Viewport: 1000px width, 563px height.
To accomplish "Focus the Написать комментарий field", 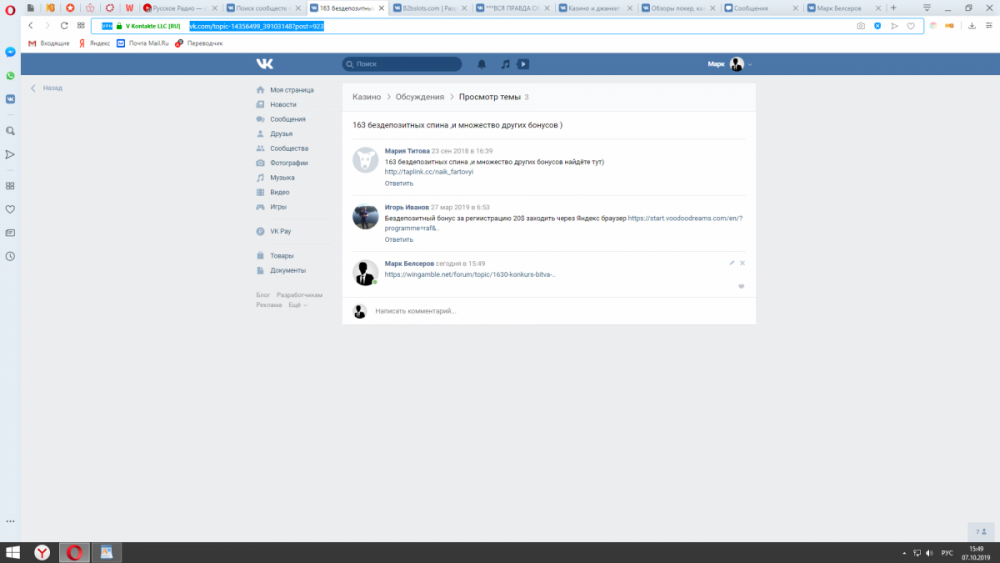I will (x=558, y=311).
